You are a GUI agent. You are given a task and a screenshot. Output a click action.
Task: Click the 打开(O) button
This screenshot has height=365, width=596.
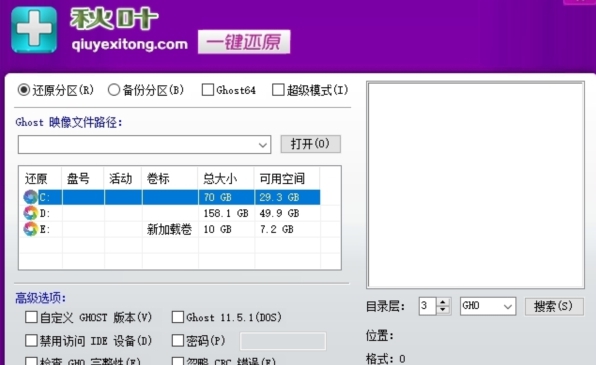point(310,144)
